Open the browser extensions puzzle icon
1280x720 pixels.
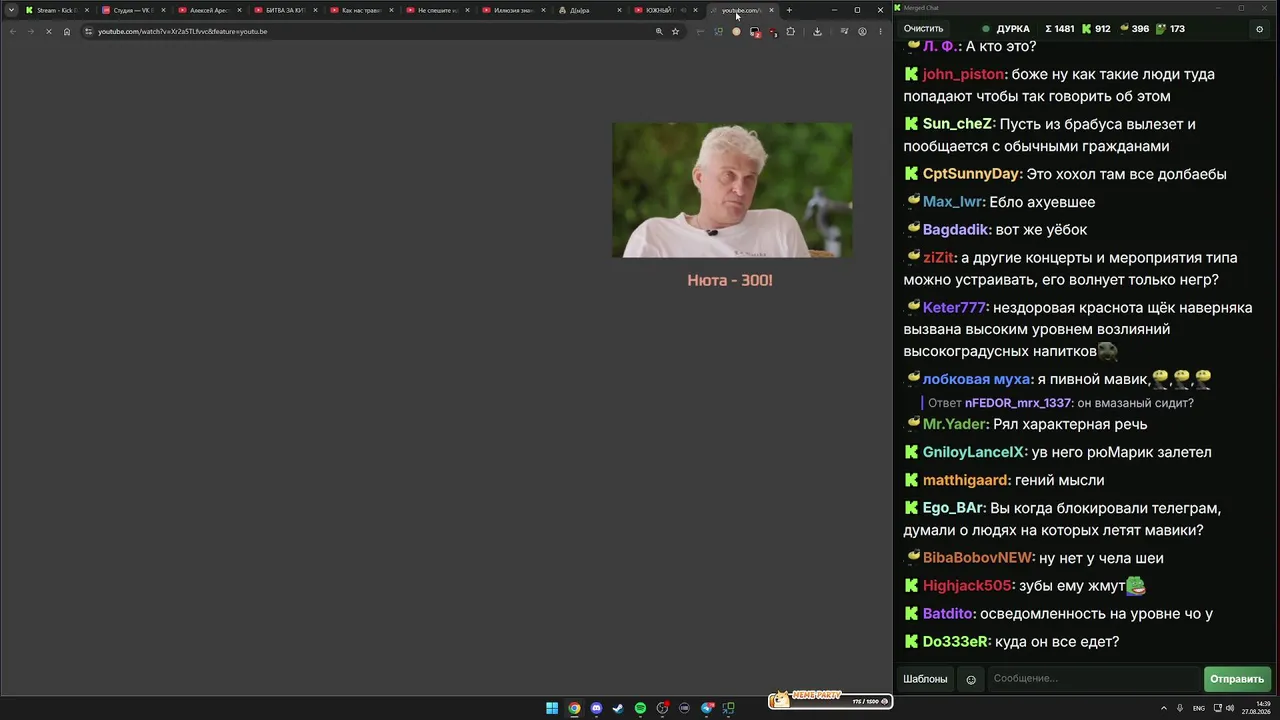coord(790,31)
